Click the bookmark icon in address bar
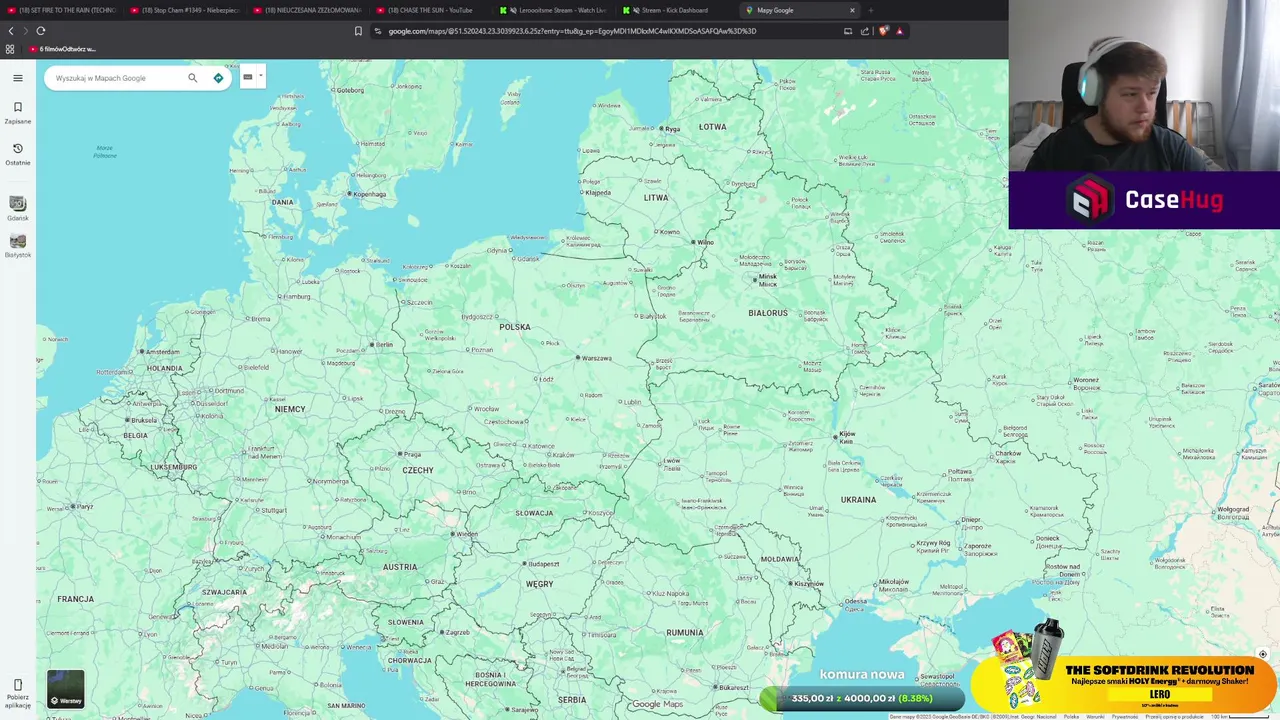Viewport: 1280px width, 720px height. pos(358,31)
